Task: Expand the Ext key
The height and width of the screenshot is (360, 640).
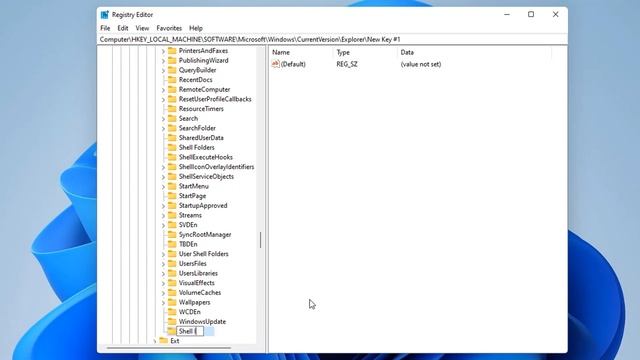Action: [x=154, y=341]
